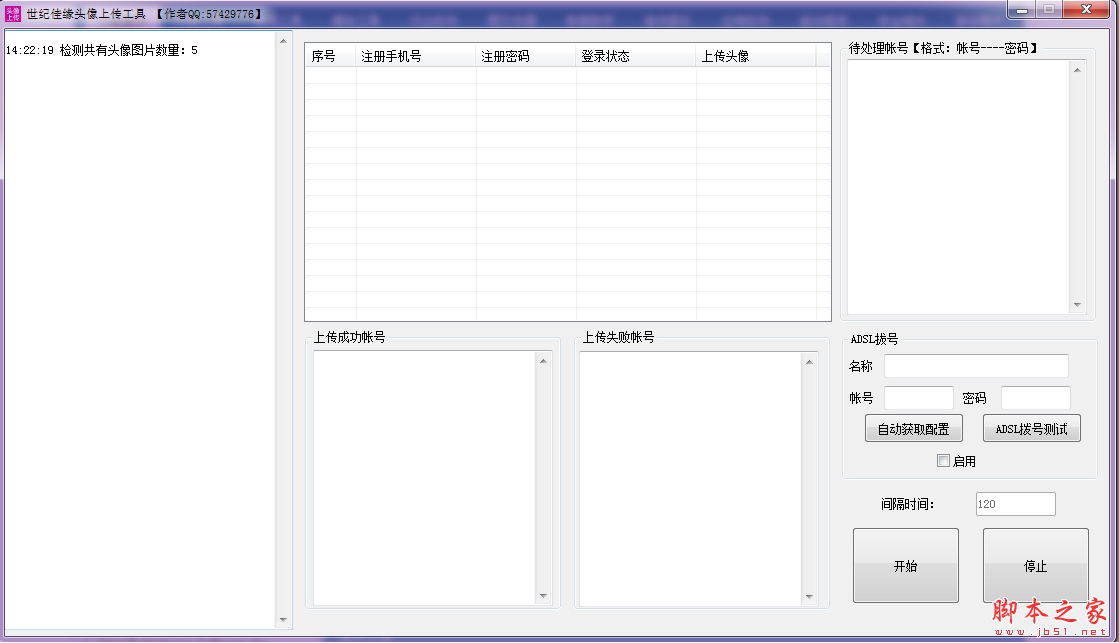
Task: Enable the 启用 checkbox
Action: [x=943, y=460]
